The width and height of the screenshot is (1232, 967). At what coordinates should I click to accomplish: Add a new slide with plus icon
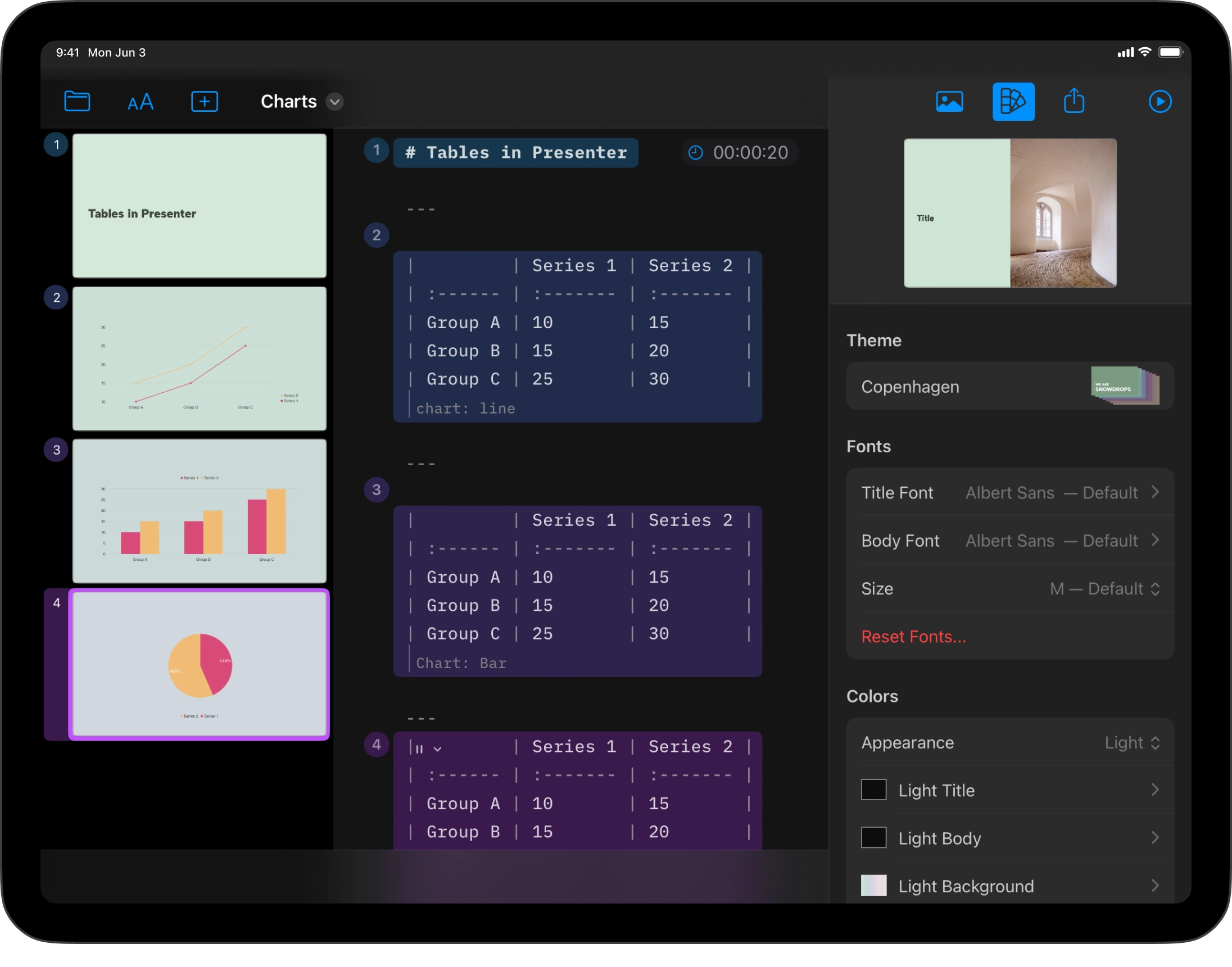(x=205, y=102)
